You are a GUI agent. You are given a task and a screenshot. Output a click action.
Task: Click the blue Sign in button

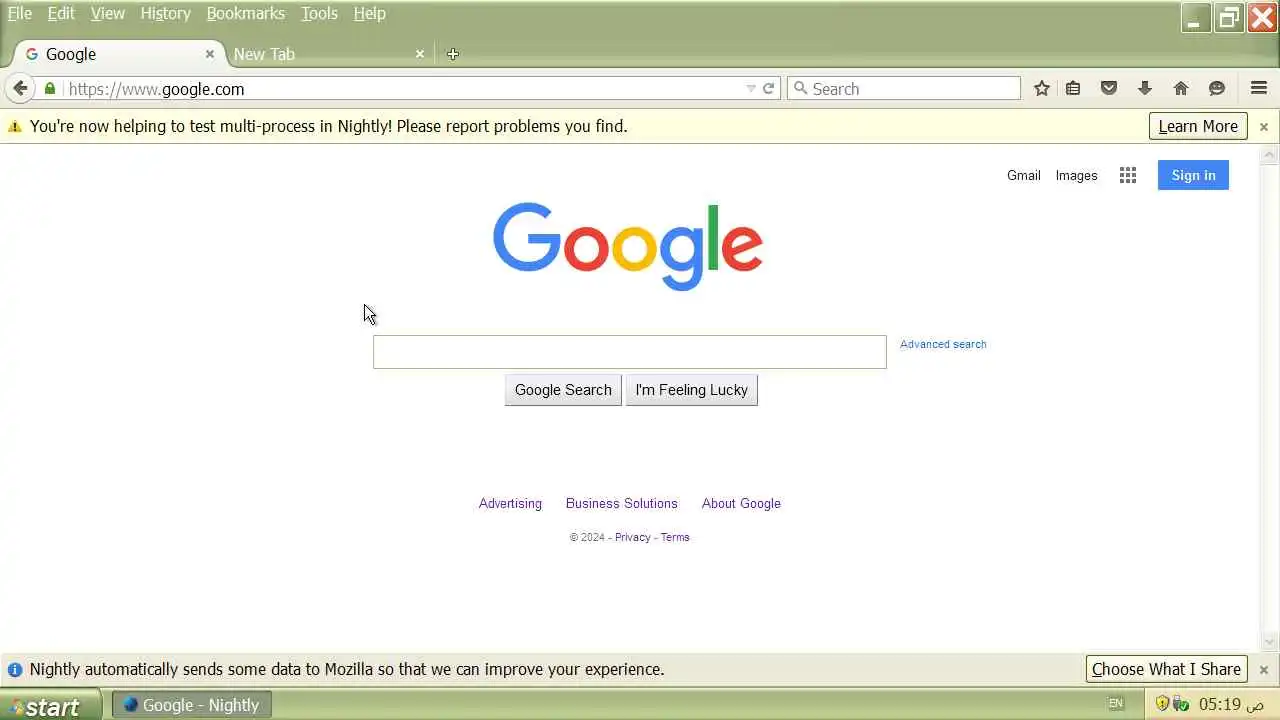click(1193, 175)
